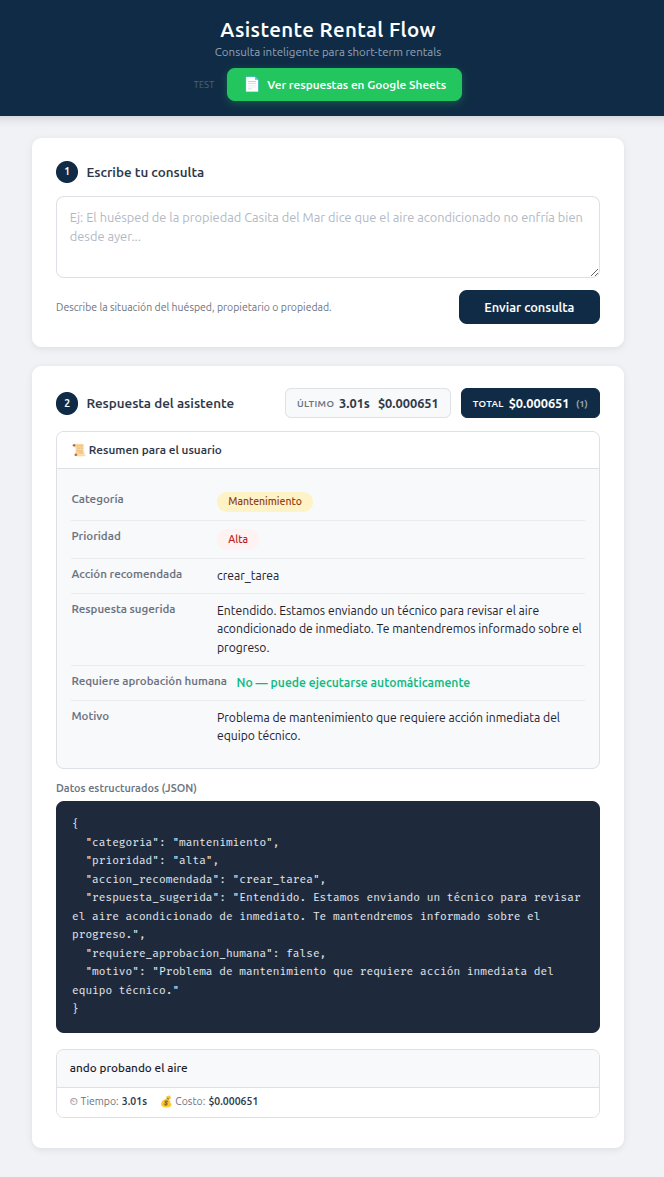Submit with Enviar consulta button
This screenshot has height=1177, width=664.
(529, 307)
